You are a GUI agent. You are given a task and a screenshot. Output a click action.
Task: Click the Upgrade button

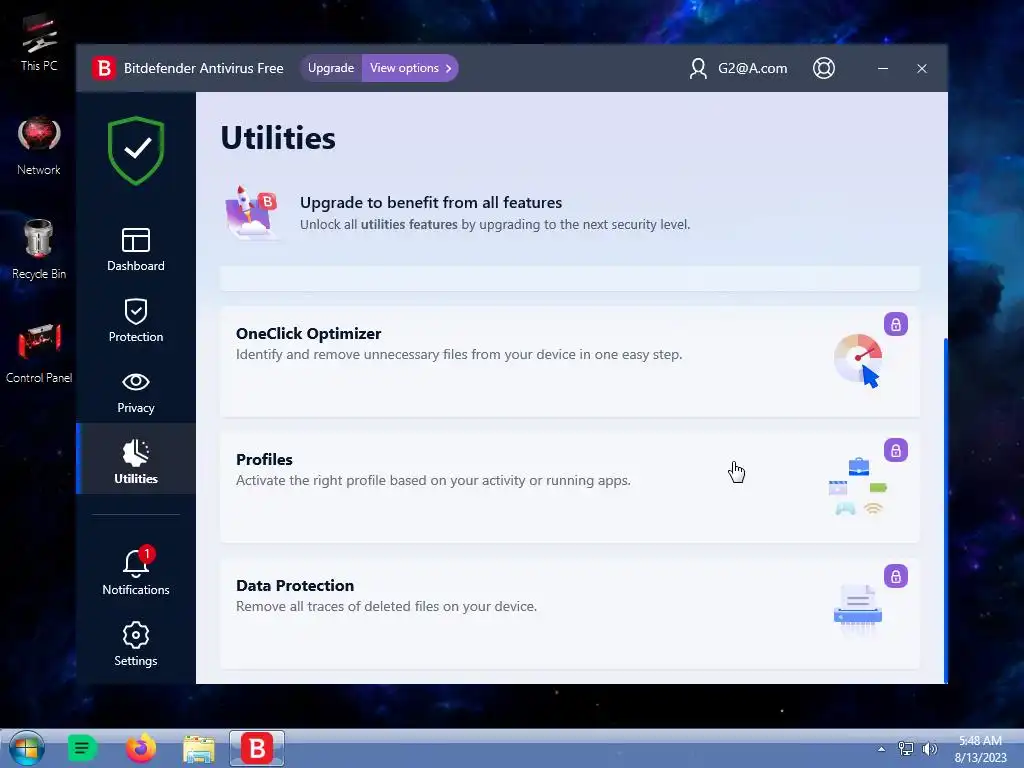pyautogui.click(x=331, y=68)
